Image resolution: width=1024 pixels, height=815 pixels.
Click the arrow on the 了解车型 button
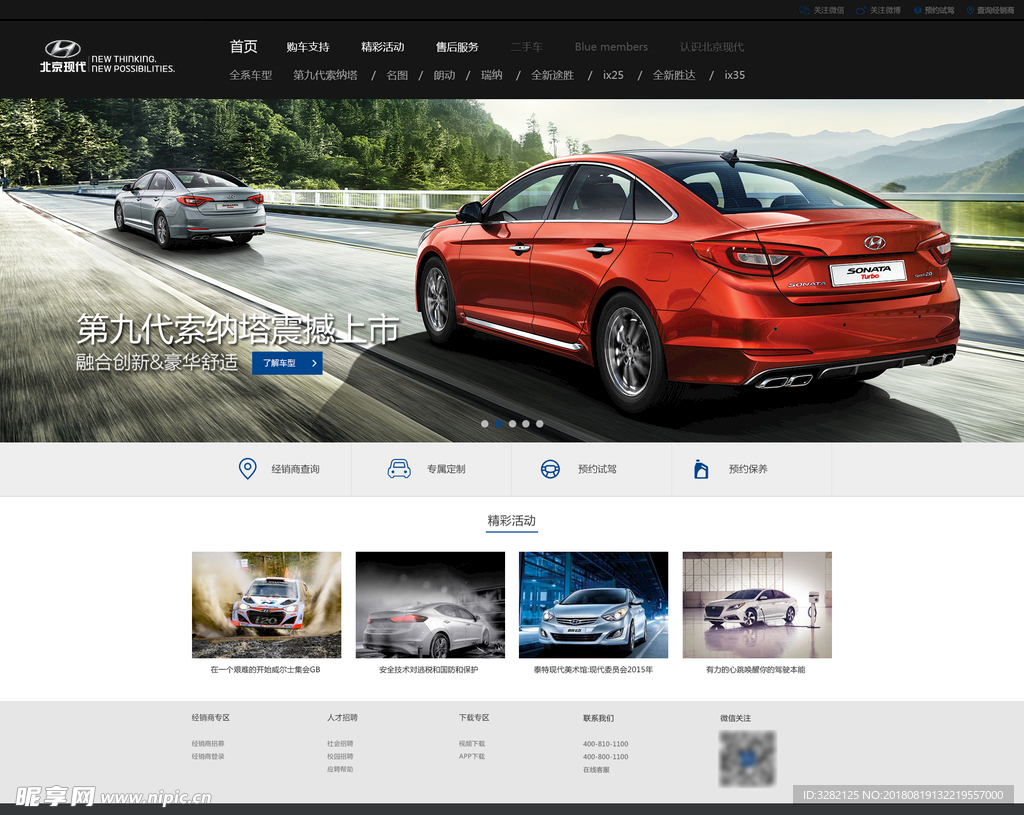(x=314, y=363)
